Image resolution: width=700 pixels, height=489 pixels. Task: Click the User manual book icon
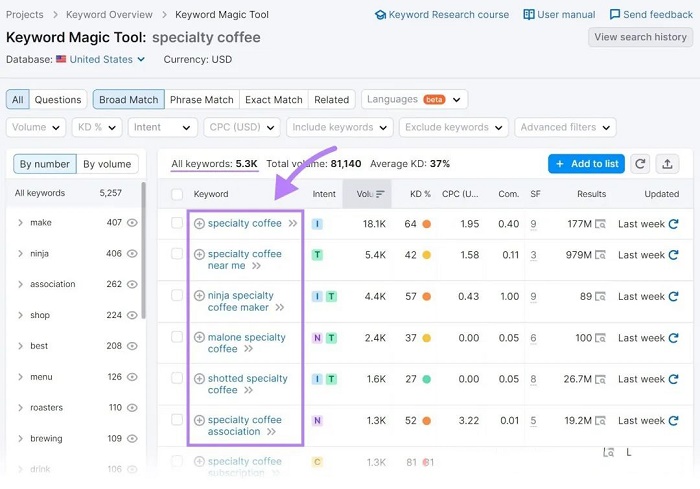pos(529,15)
